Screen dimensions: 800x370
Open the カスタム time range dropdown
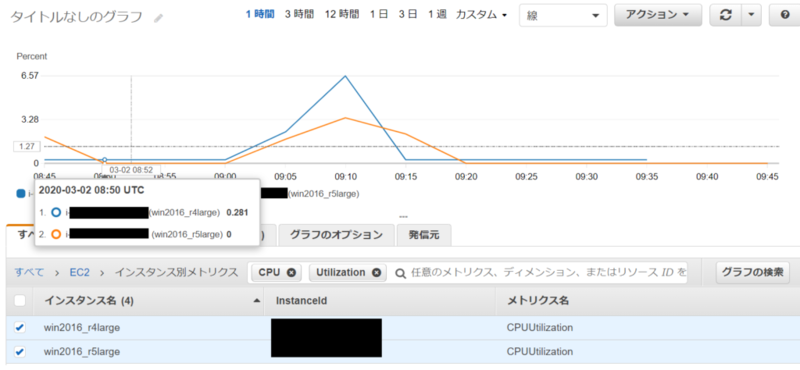[x=481, y=15]
